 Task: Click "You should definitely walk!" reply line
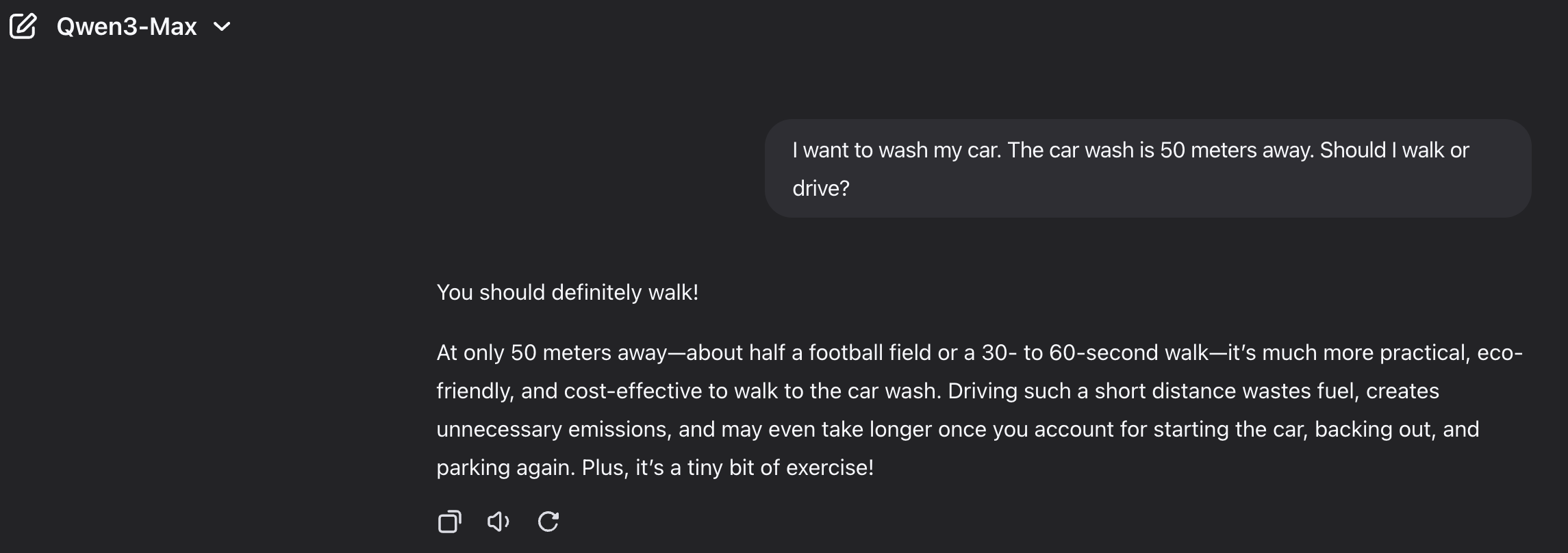pos(567,292)
